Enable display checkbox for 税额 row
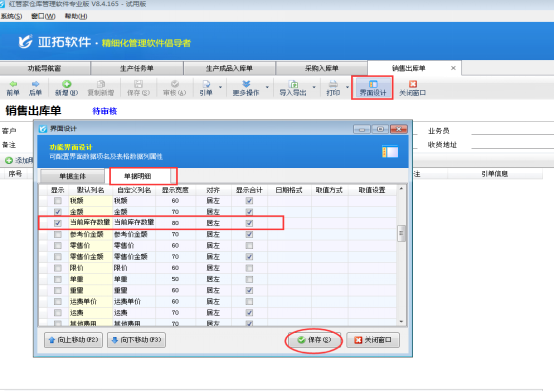Image resolution: width=554 pixels, height=391 pixels. 58,201
